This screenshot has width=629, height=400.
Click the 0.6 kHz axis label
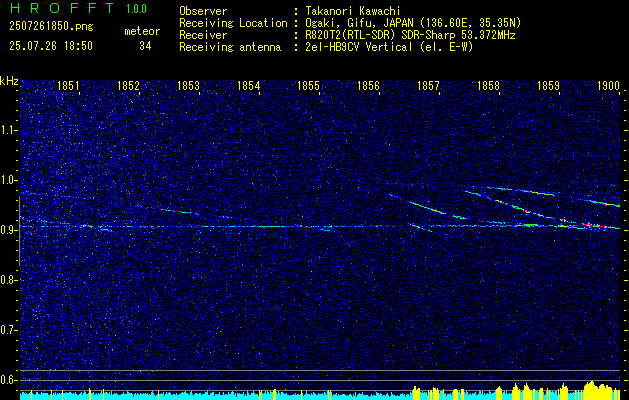click(x=7, y=380)
